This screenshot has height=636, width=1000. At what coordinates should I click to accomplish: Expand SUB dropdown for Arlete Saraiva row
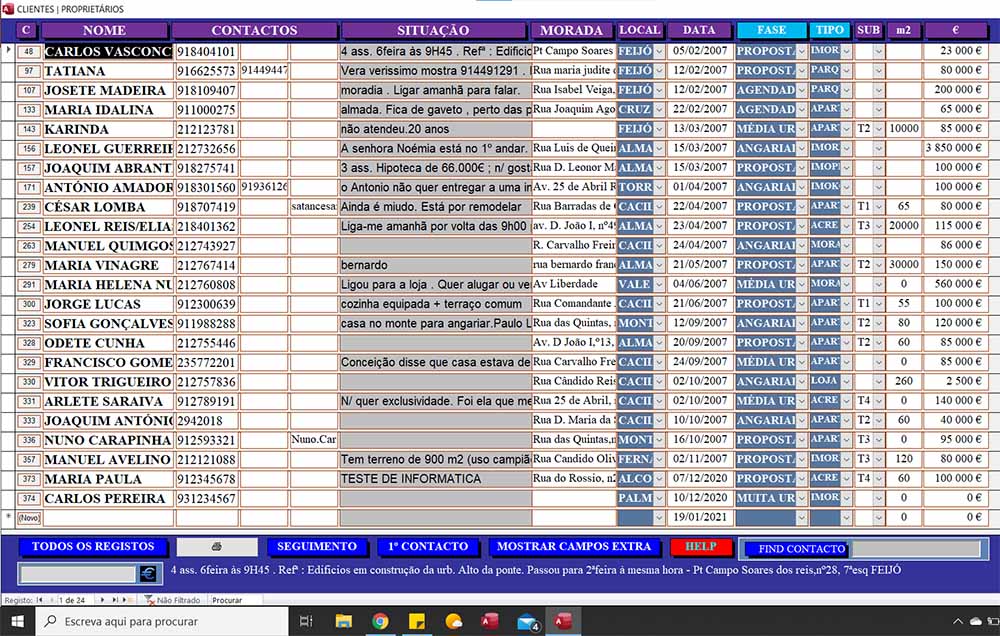[879, 401]
